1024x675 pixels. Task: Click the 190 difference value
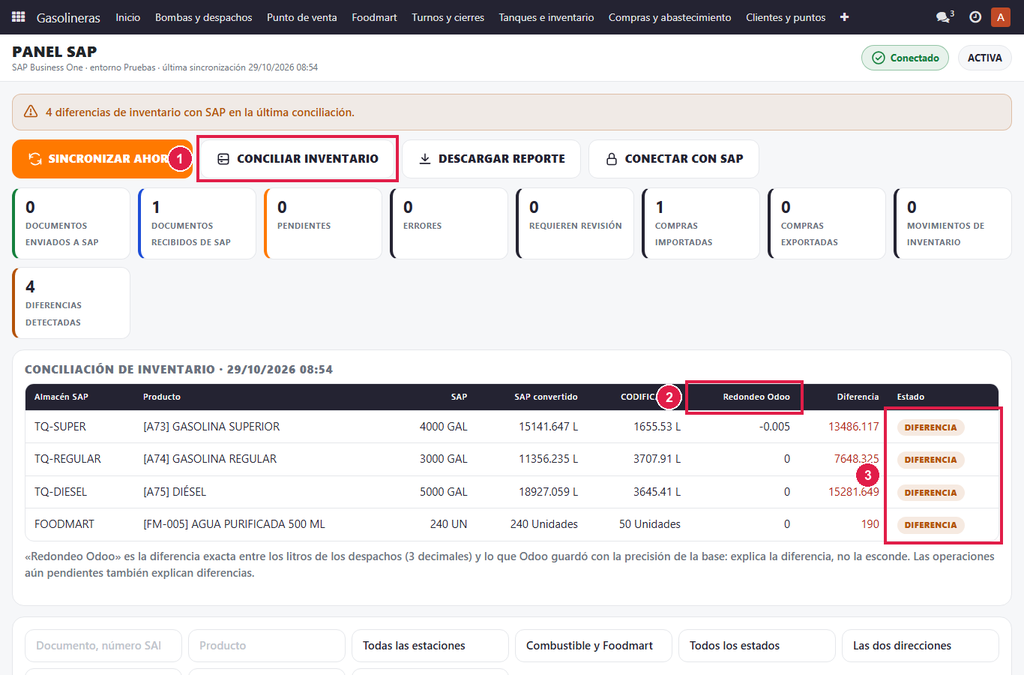pyautogui.click(x=870, y=524)
